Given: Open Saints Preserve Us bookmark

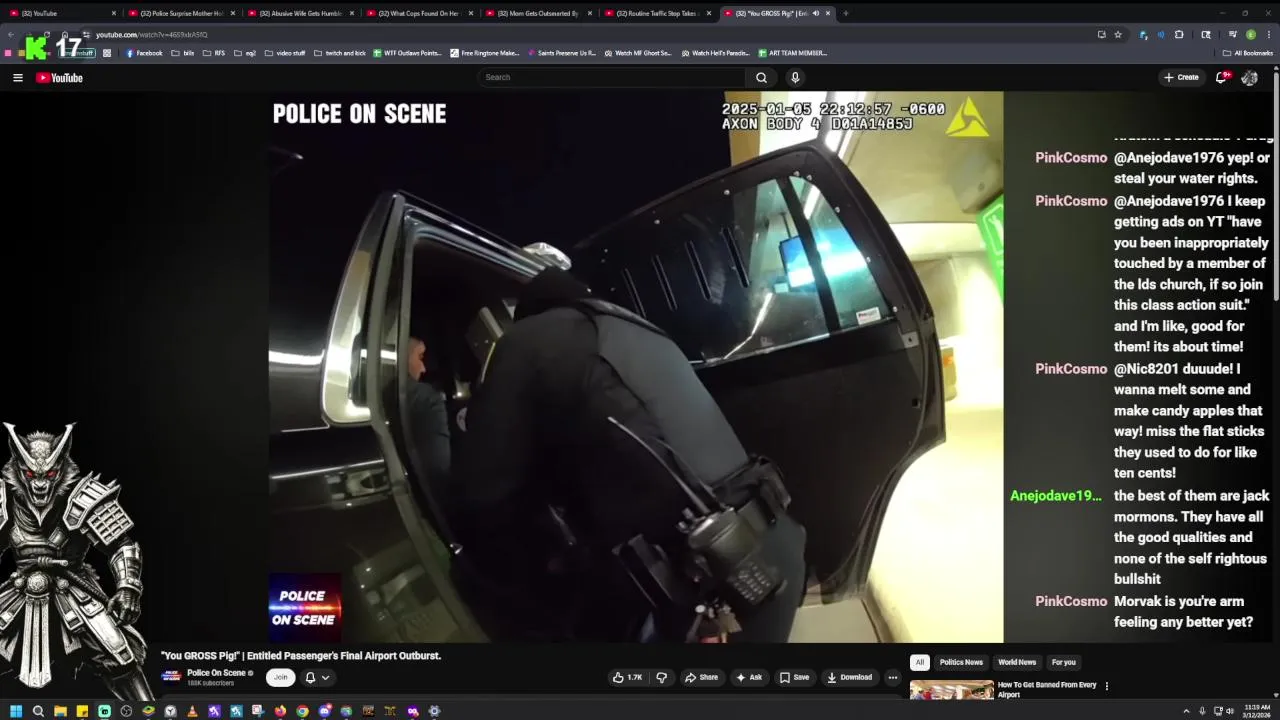Looking at the screenshot, I should tap(561, 53).
